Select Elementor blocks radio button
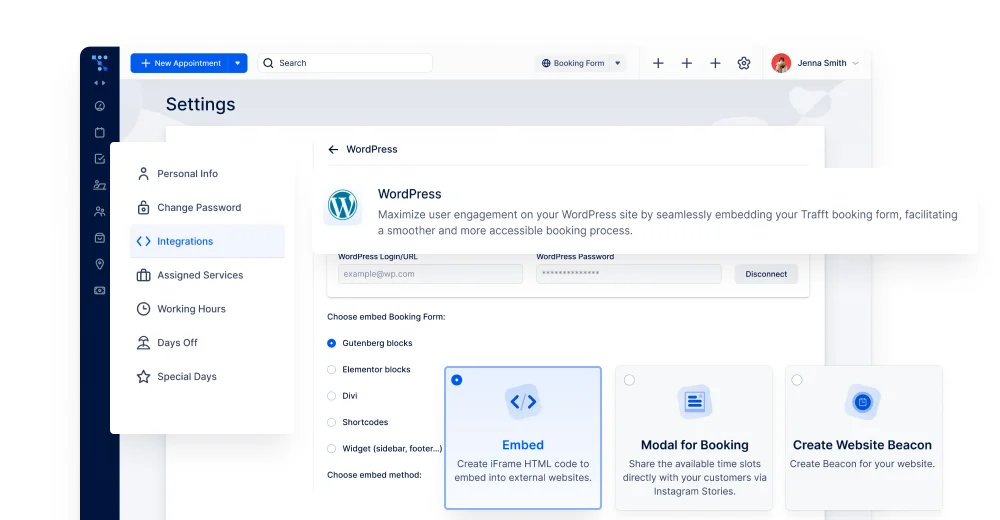Screen dimensions: 1000x520 [x=332, y=369]
